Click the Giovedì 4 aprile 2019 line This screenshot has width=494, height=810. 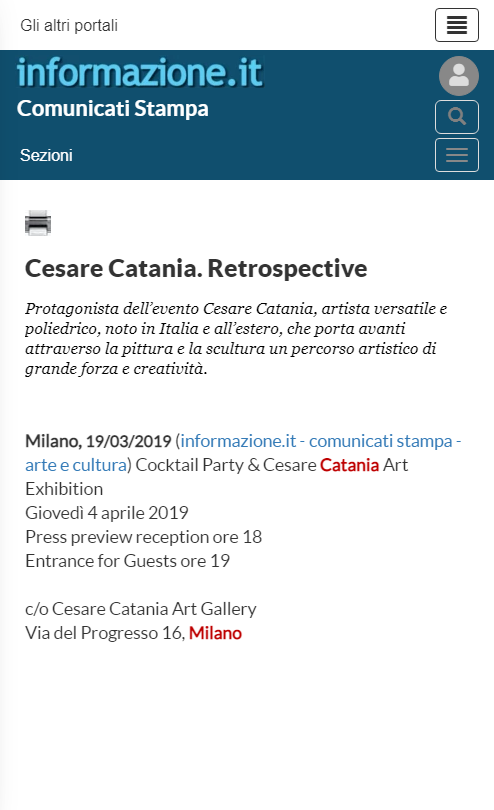point(107,513)
